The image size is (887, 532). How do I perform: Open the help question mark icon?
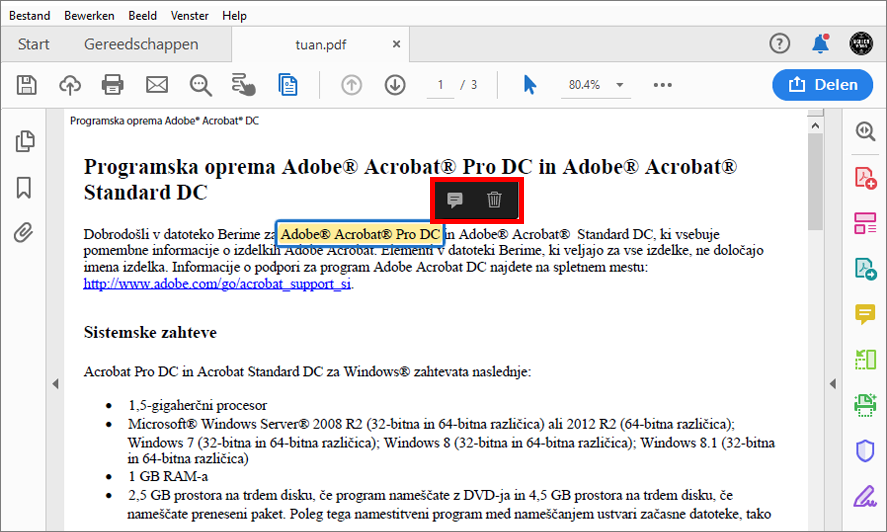tap(780, 43)
